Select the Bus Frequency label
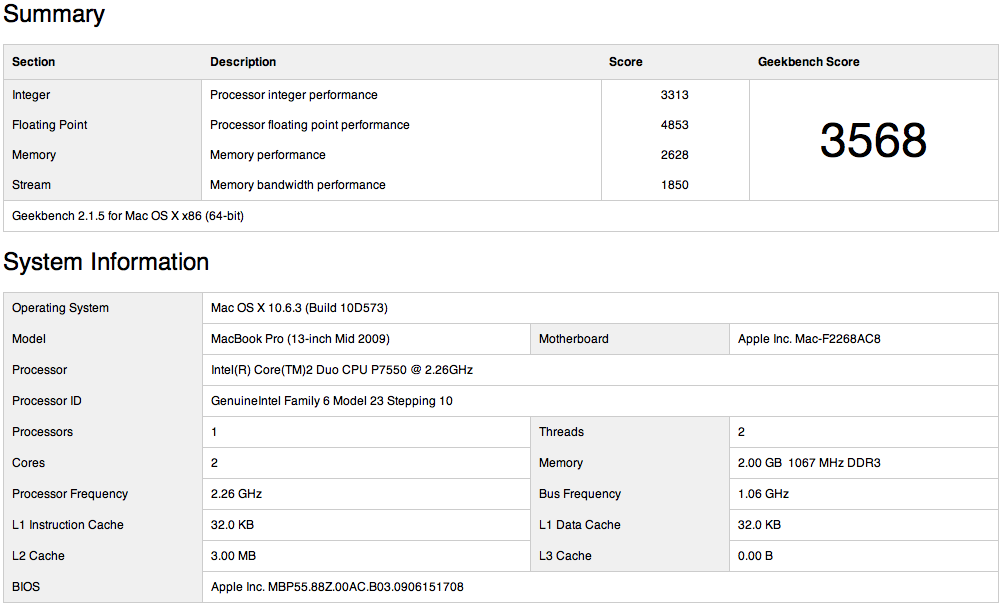Viewport: 1005px width, 613px height. 579,494
